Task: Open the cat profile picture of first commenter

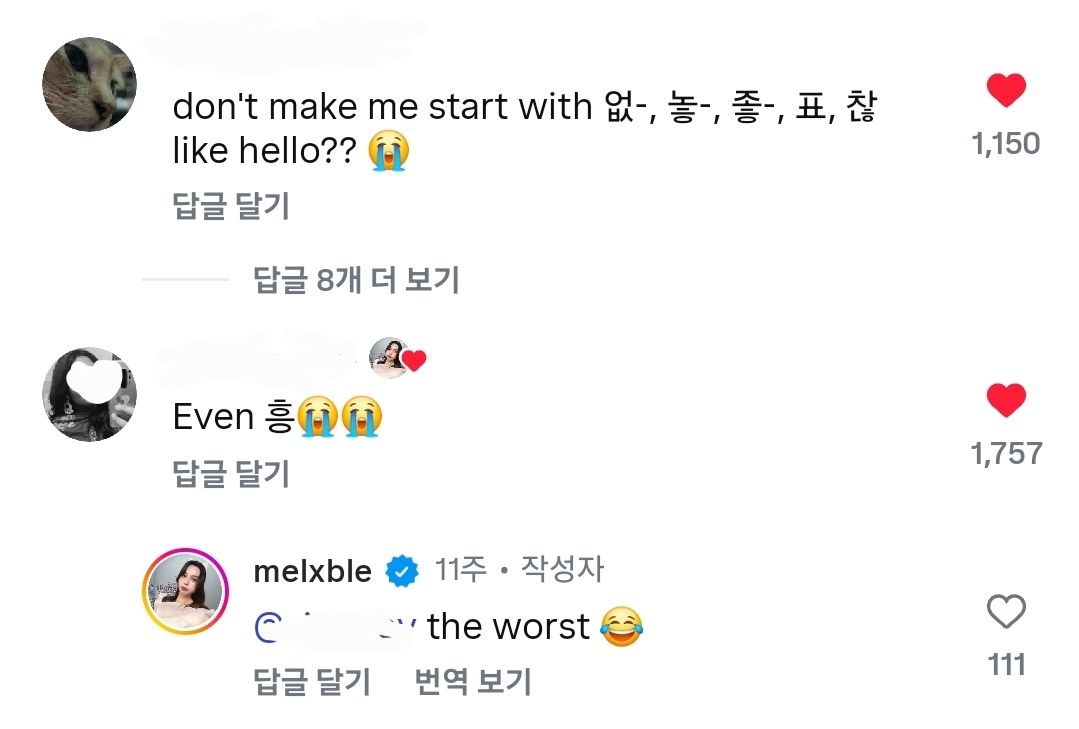Action: pos(89,85)
